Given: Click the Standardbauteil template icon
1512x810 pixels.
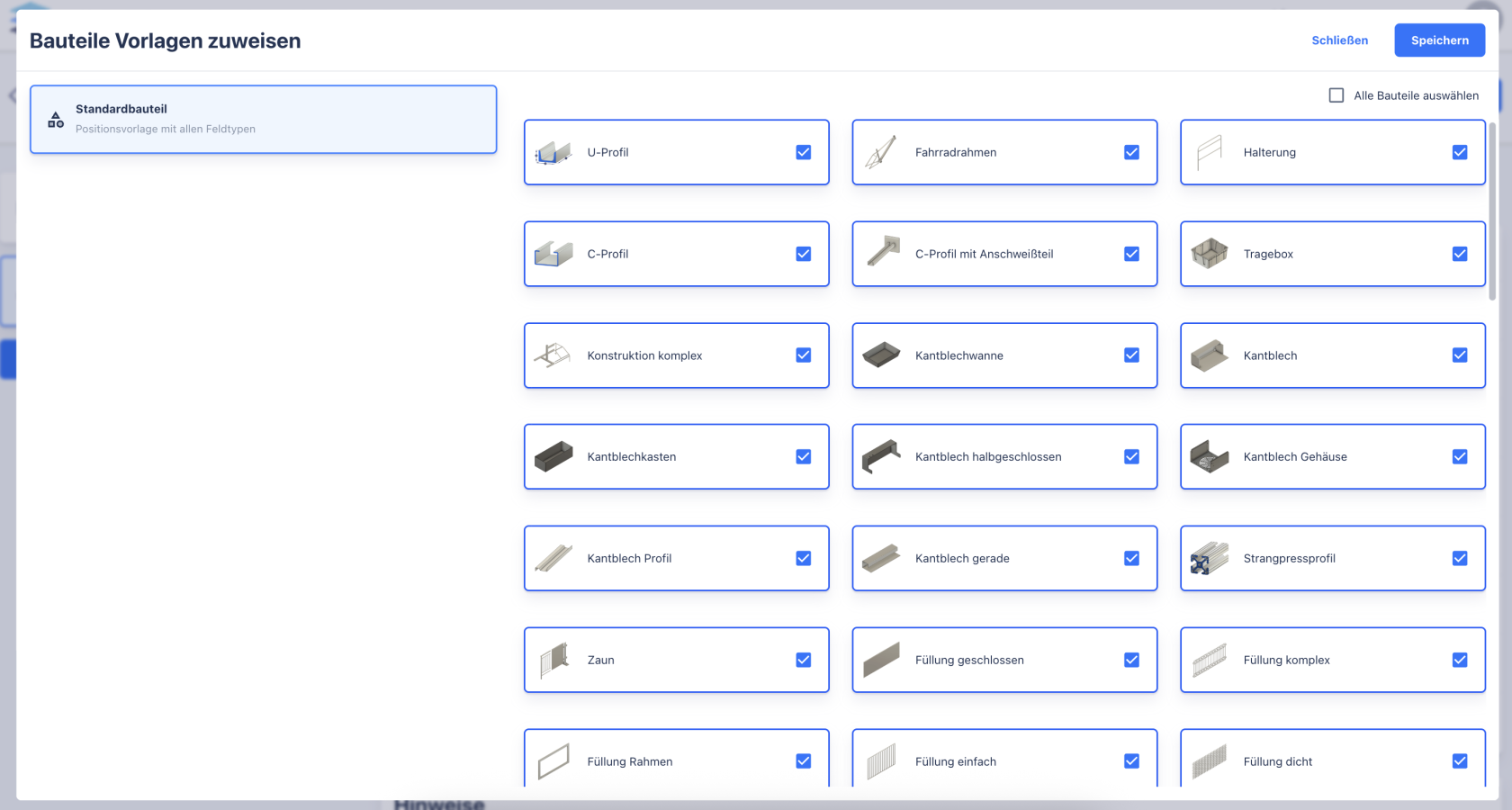Looking at the screenshot, I should pos(55,118).
